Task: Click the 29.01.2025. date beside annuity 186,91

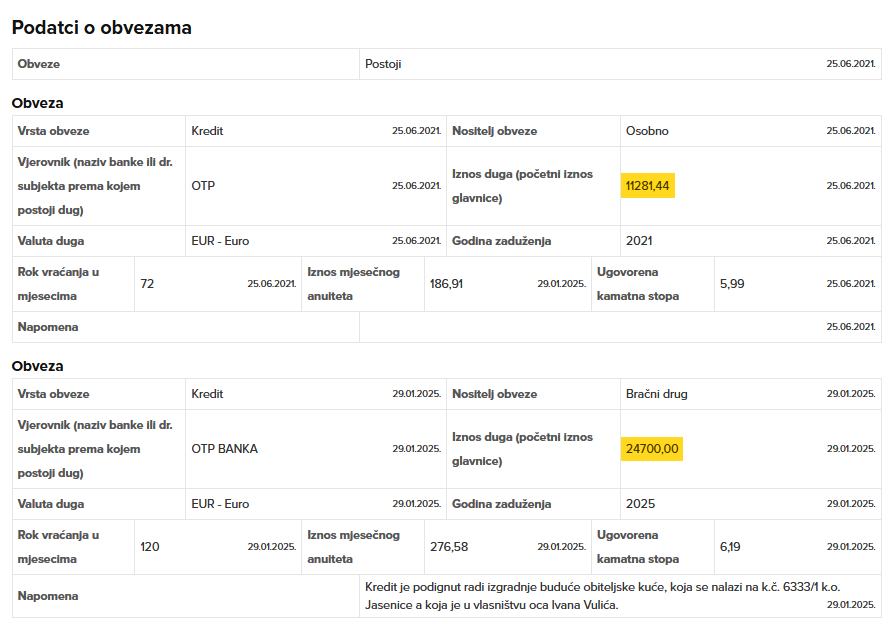Action: [560, 284]
